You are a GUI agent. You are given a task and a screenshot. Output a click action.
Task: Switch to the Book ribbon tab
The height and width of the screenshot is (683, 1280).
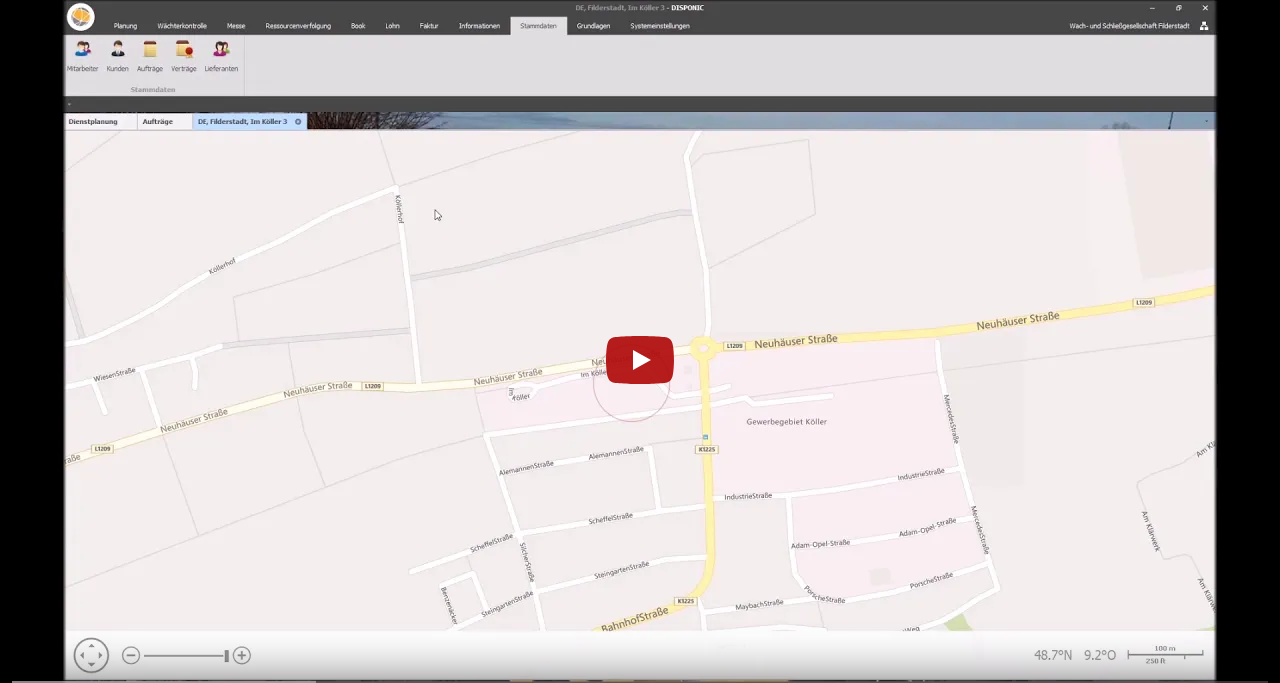[358, 26]
